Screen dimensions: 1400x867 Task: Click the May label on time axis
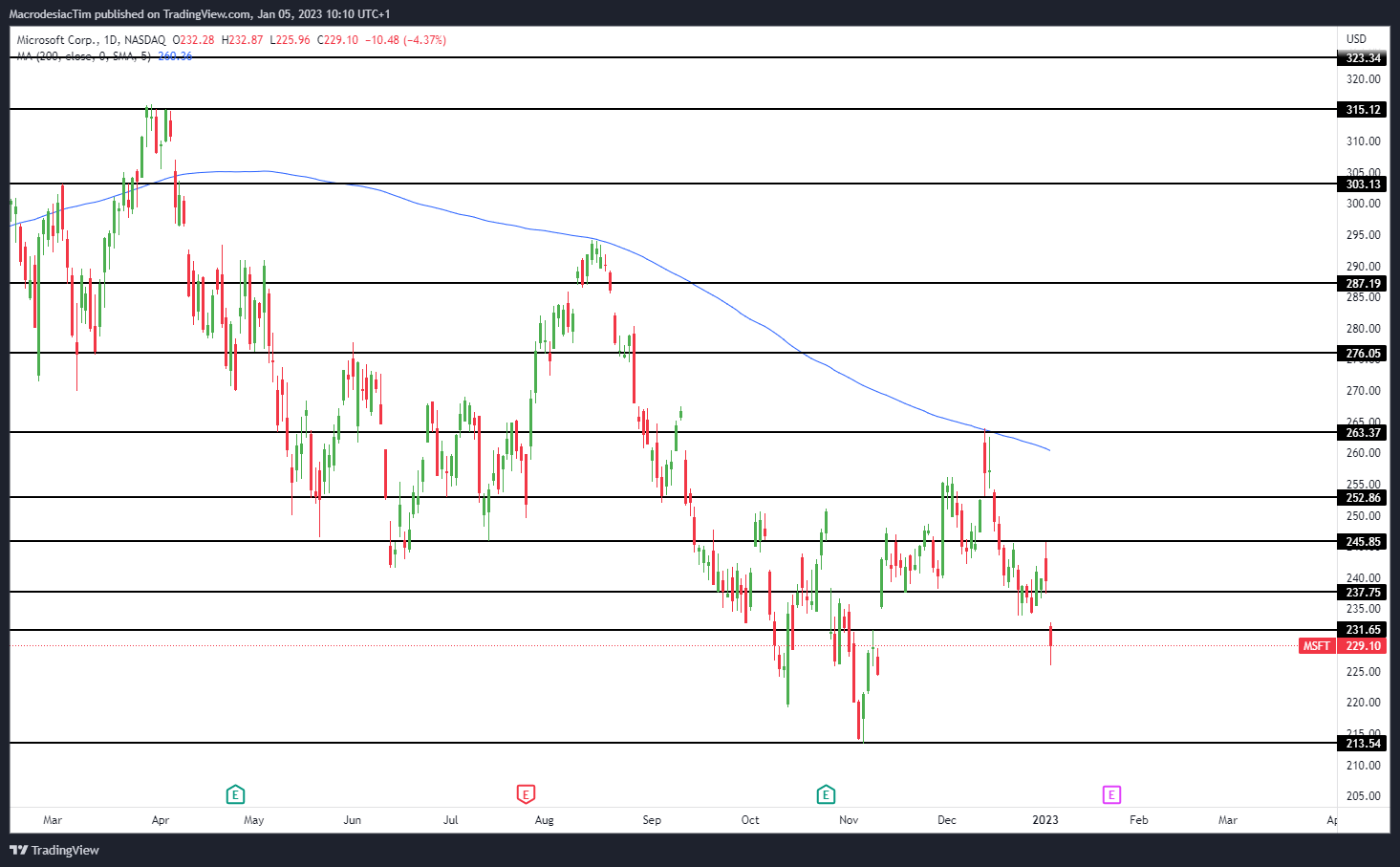pyautogui.click(x=254, y=820)
